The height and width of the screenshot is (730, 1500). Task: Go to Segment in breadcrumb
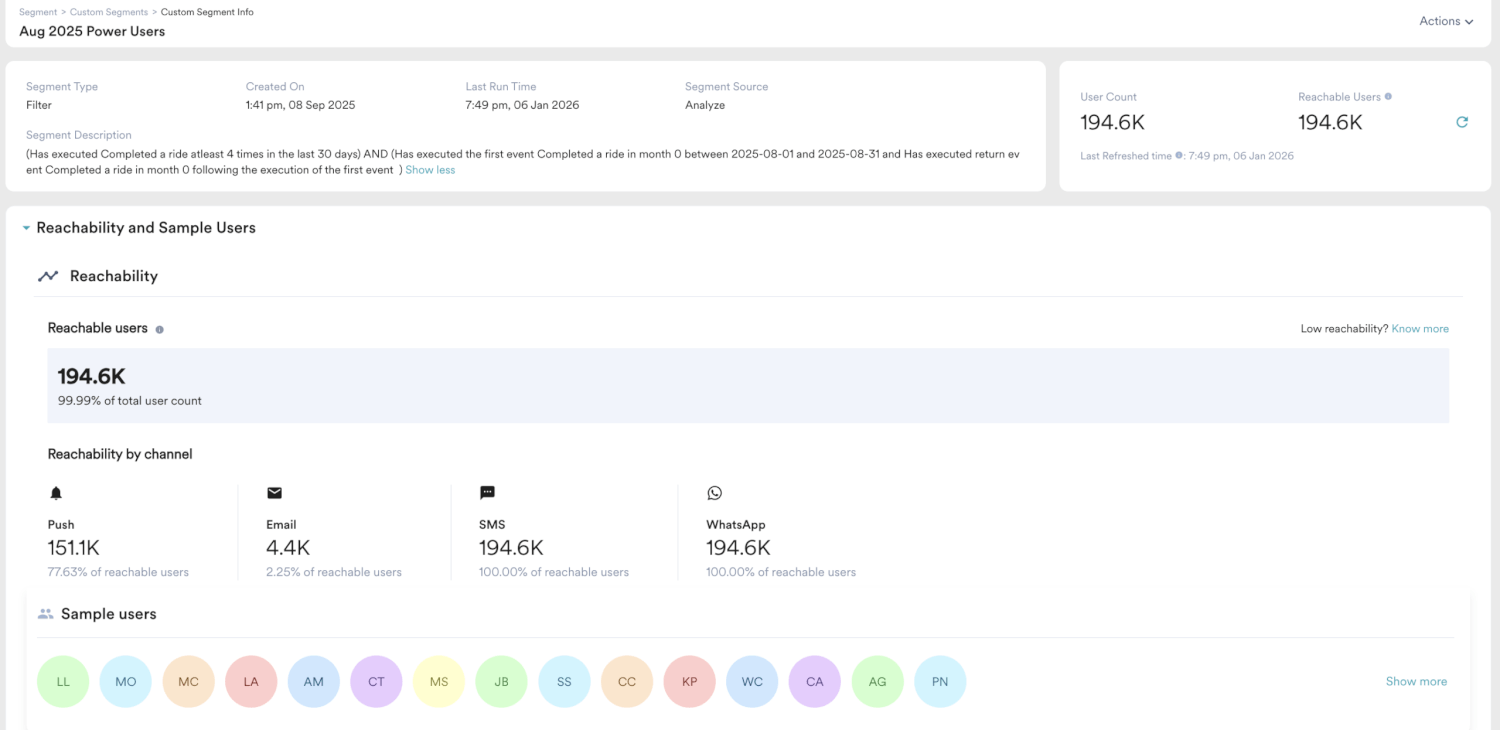coord(38,12)
